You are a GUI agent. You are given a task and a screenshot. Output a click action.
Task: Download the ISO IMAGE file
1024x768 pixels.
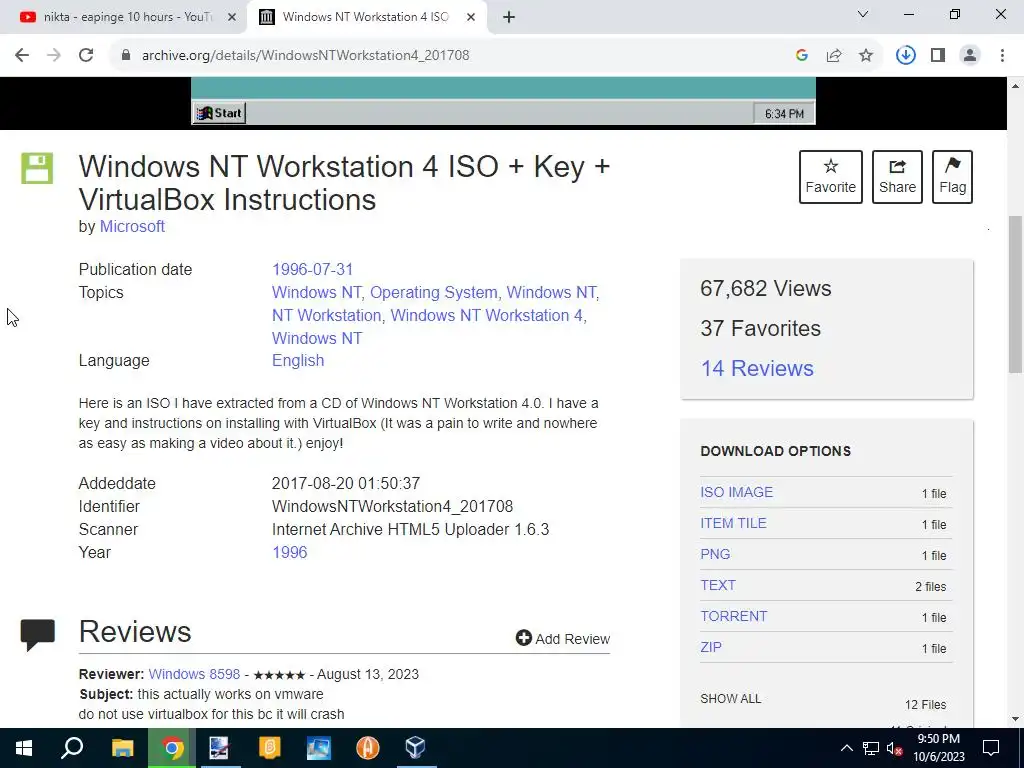[737, 492]
